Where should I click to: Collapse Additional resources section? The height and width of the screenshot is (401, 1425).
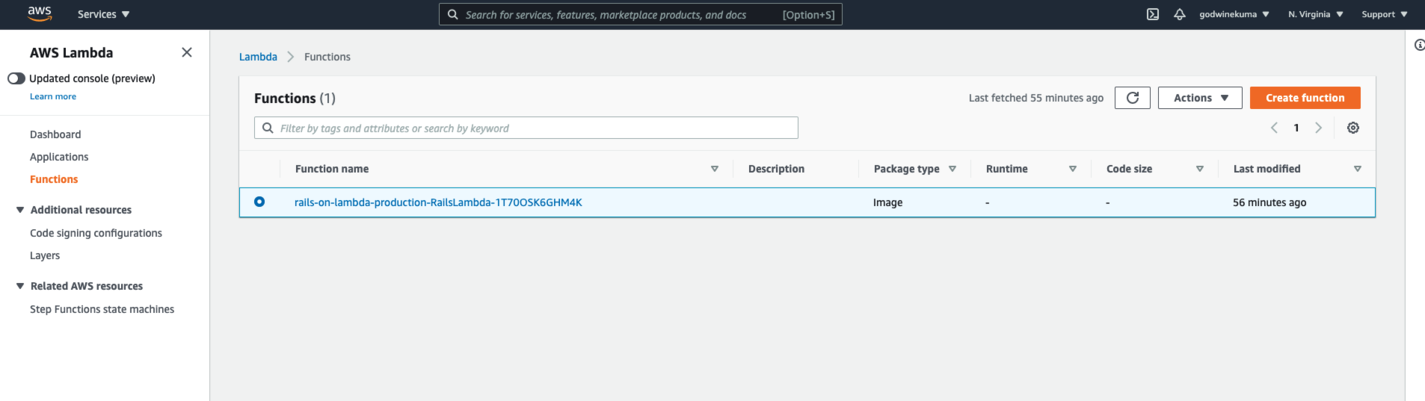pyautogui.click(x=21, y=210)
